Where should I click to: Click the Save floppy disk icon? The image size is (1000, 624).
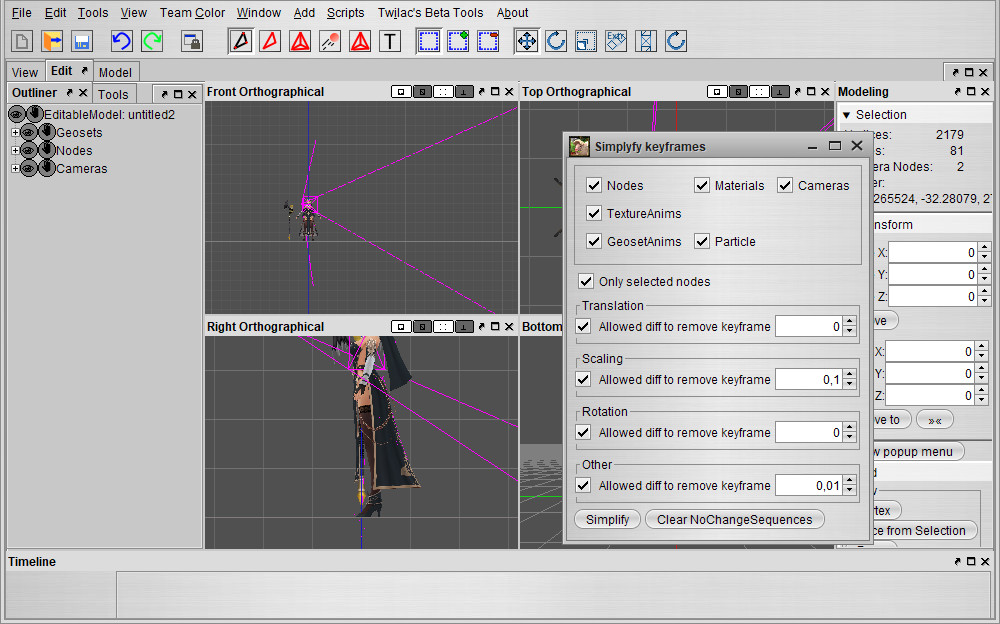point(82,41)
